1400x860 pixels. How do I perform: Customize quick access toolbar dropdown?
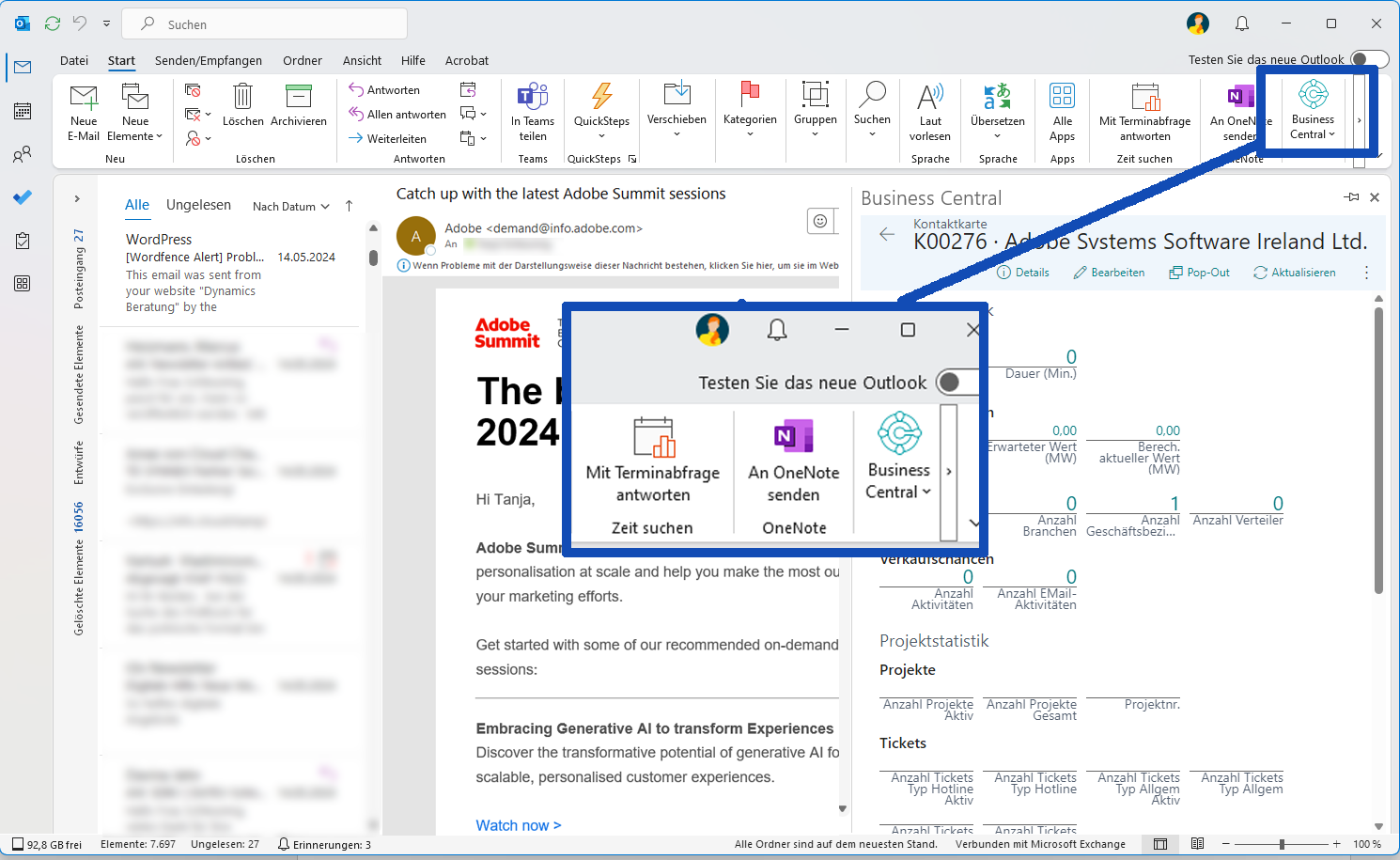coord(106,23)
